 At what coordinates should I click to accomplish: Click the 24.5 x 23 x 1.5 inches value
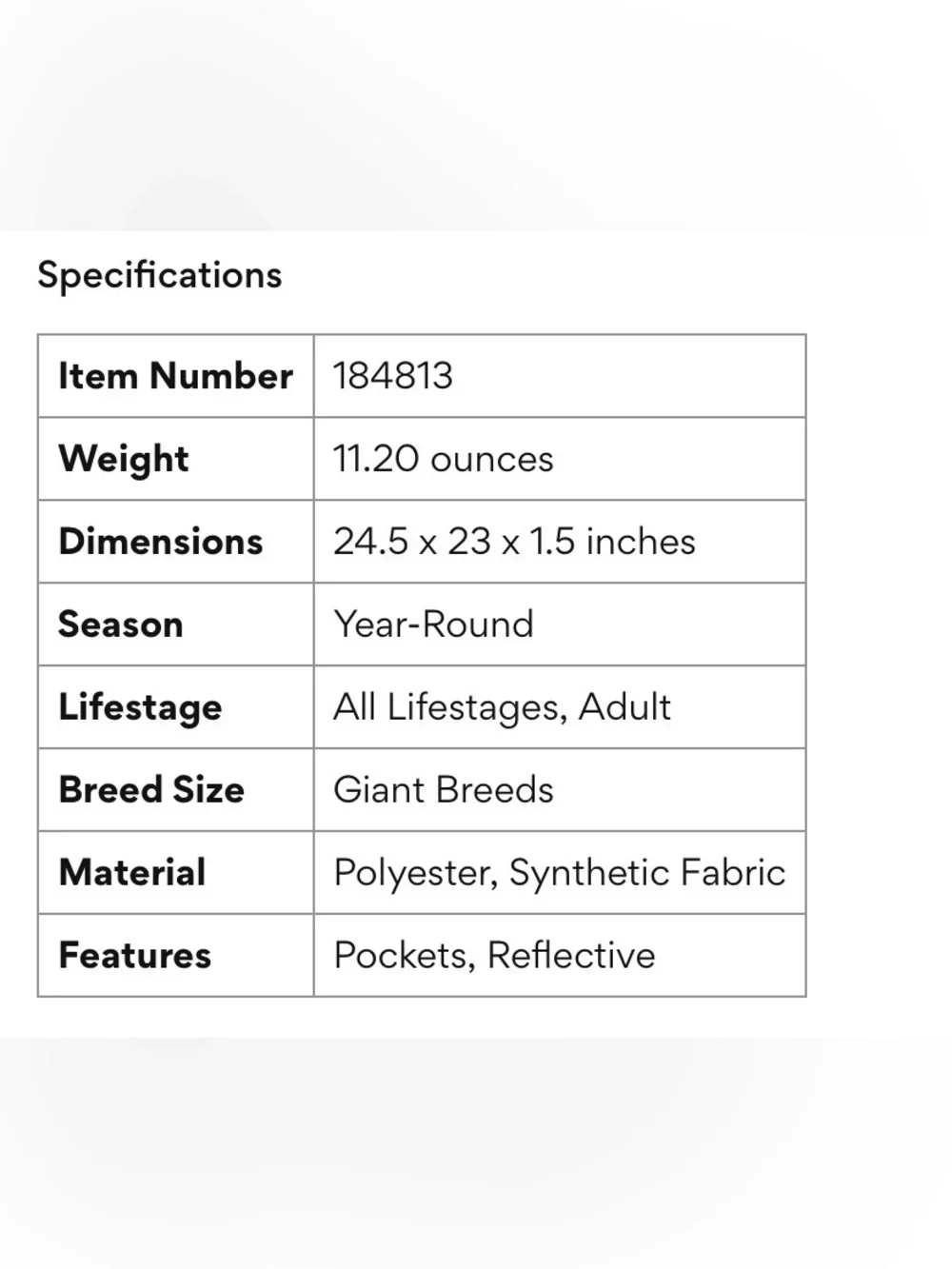click(x=514, y=542)
